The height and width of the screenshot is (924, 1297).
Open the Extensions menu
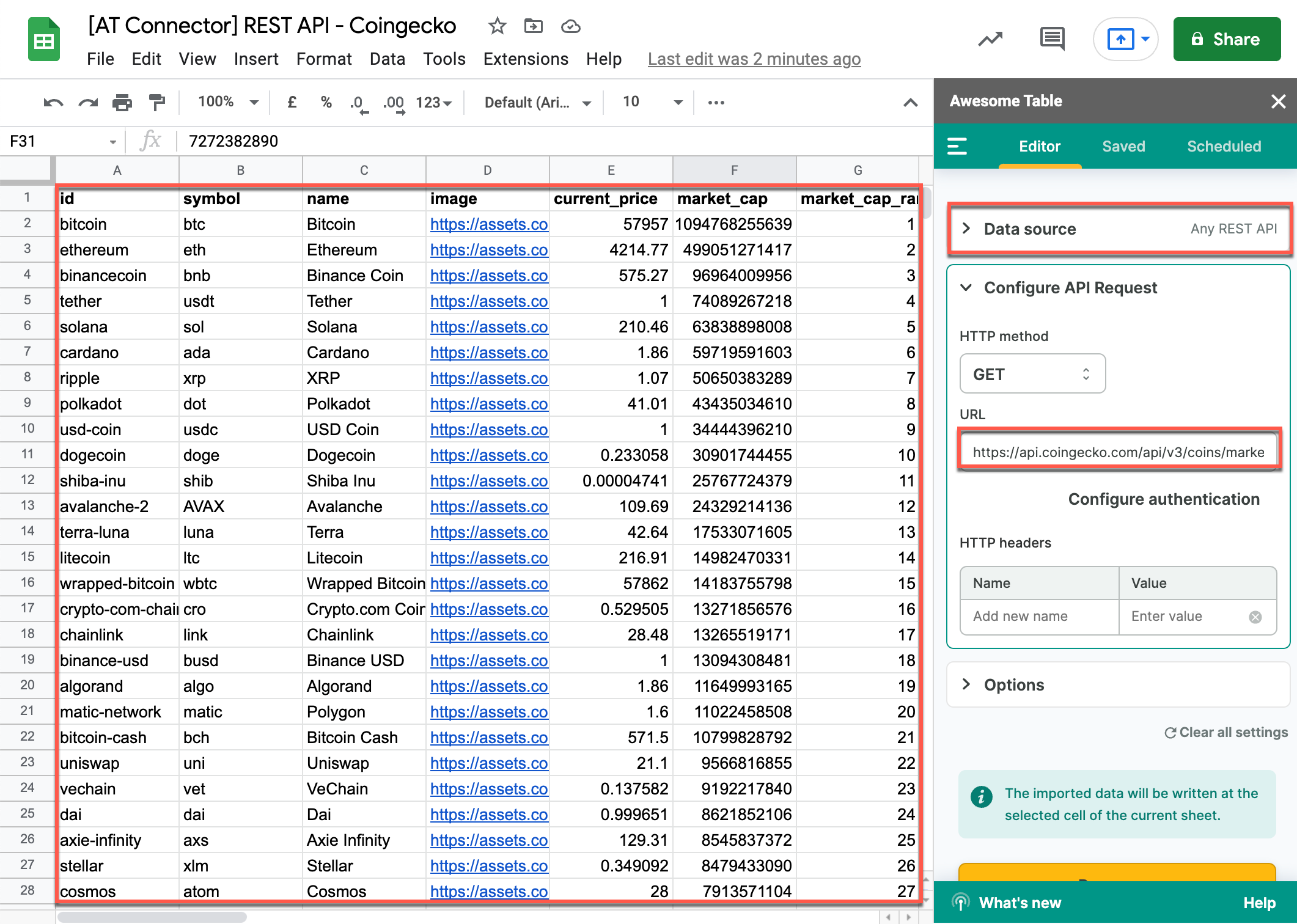tap(526, 59)
